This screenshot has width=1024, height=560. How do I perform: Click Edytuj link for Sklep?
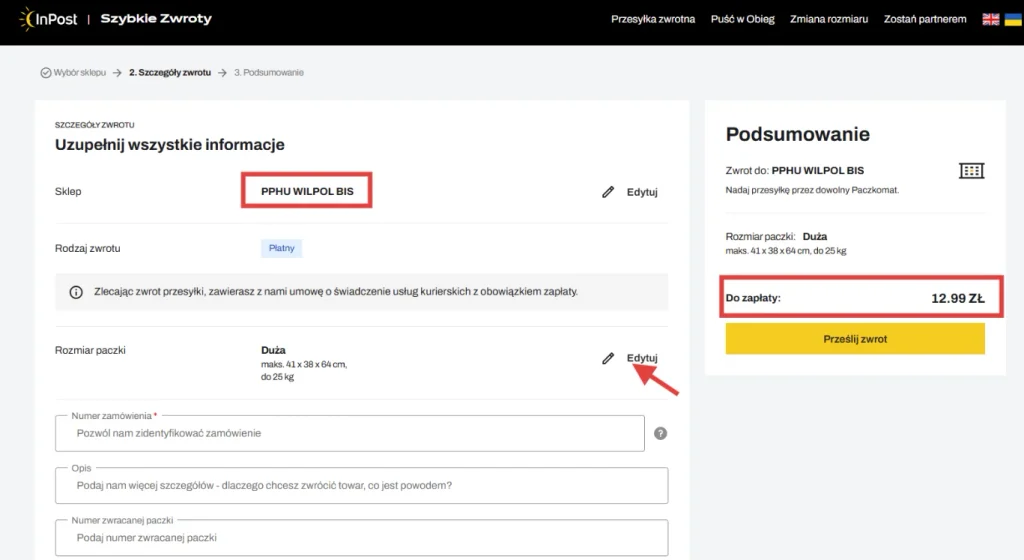pos(642,192)
